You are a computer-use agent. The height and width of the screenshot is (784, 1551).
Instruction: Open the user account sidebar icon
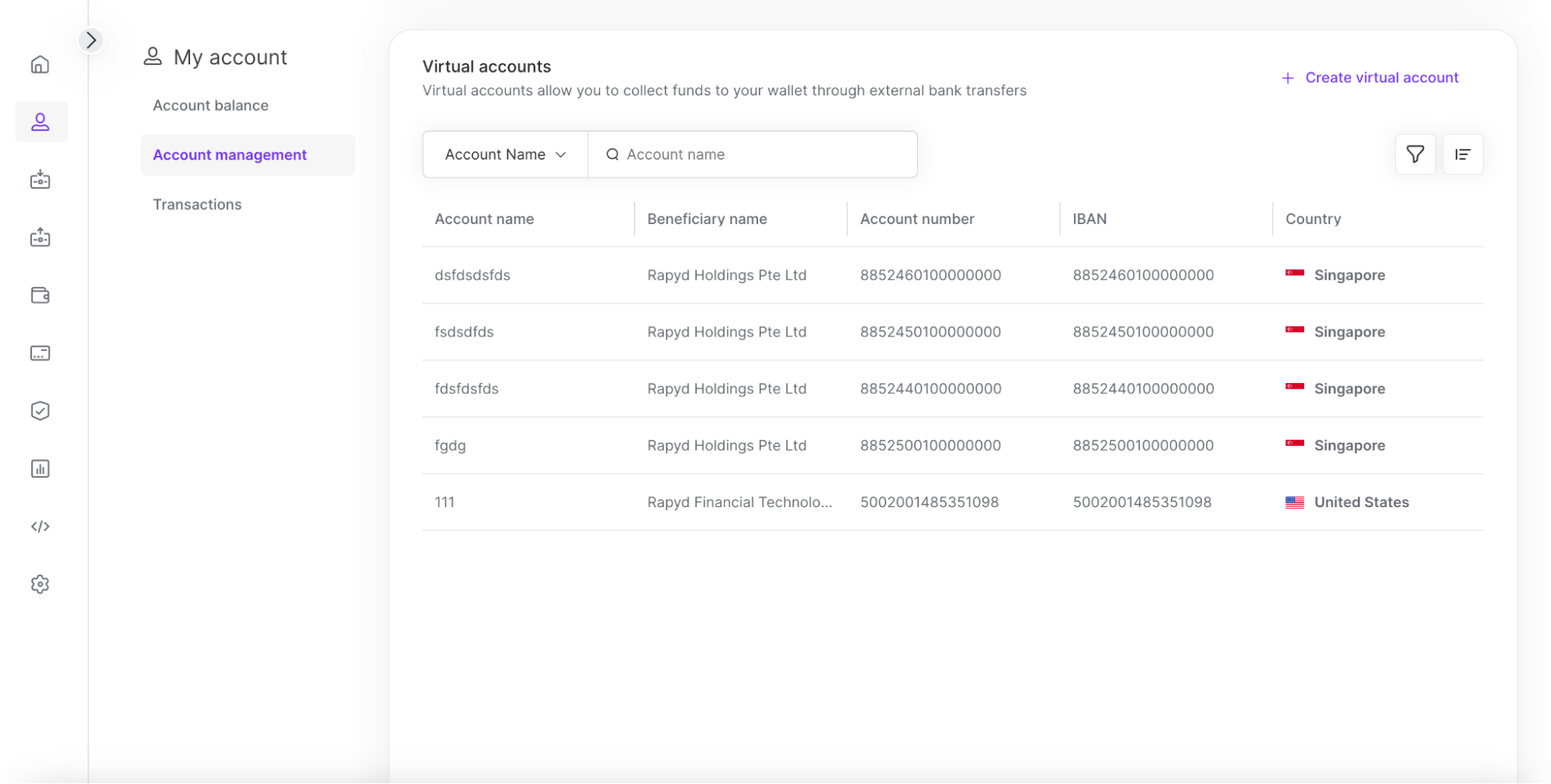pos(40,122)
